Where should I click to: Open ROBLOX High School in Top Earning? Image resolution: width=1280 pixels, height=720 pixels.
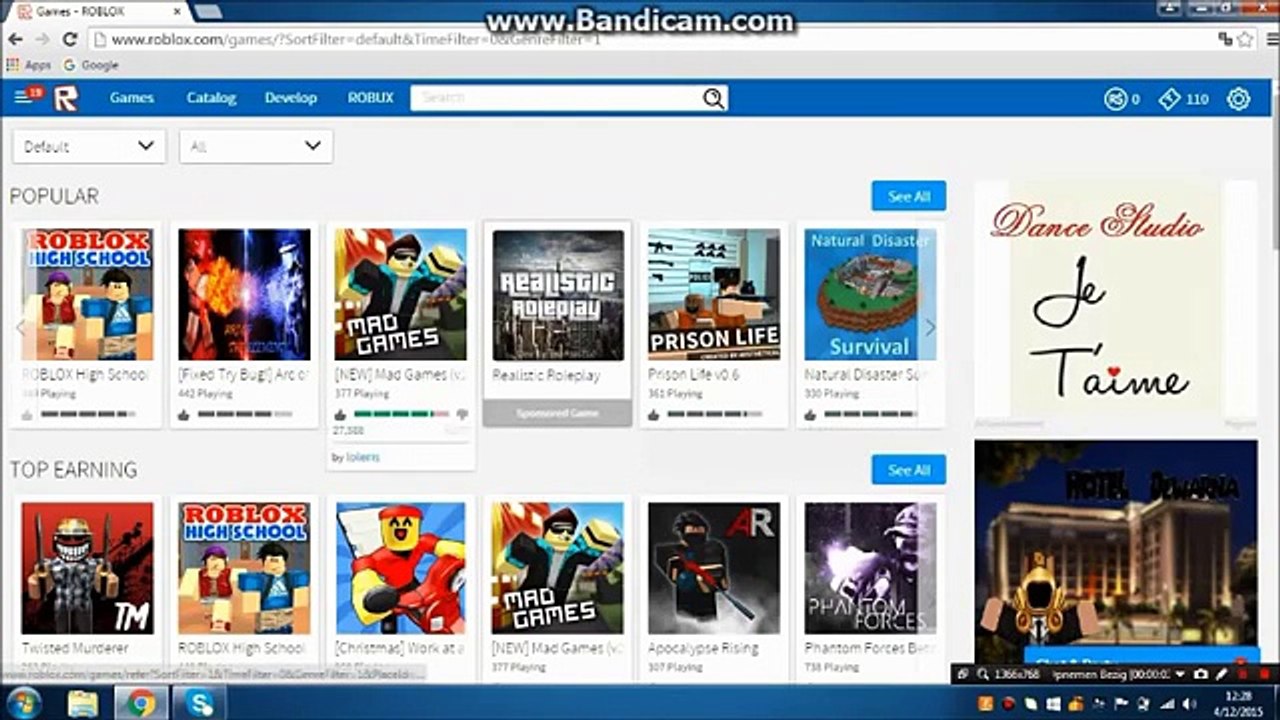click(244, 568)
